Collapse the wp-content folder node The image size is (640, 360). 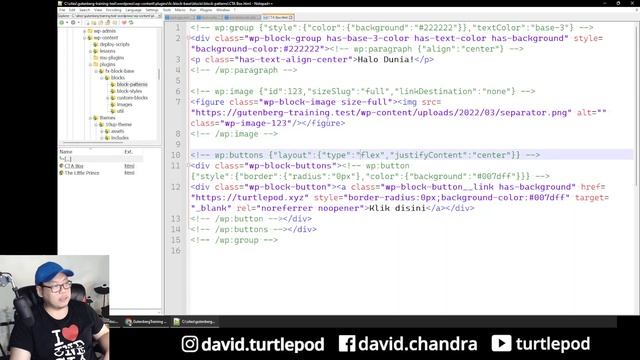(x=85, y=38)
